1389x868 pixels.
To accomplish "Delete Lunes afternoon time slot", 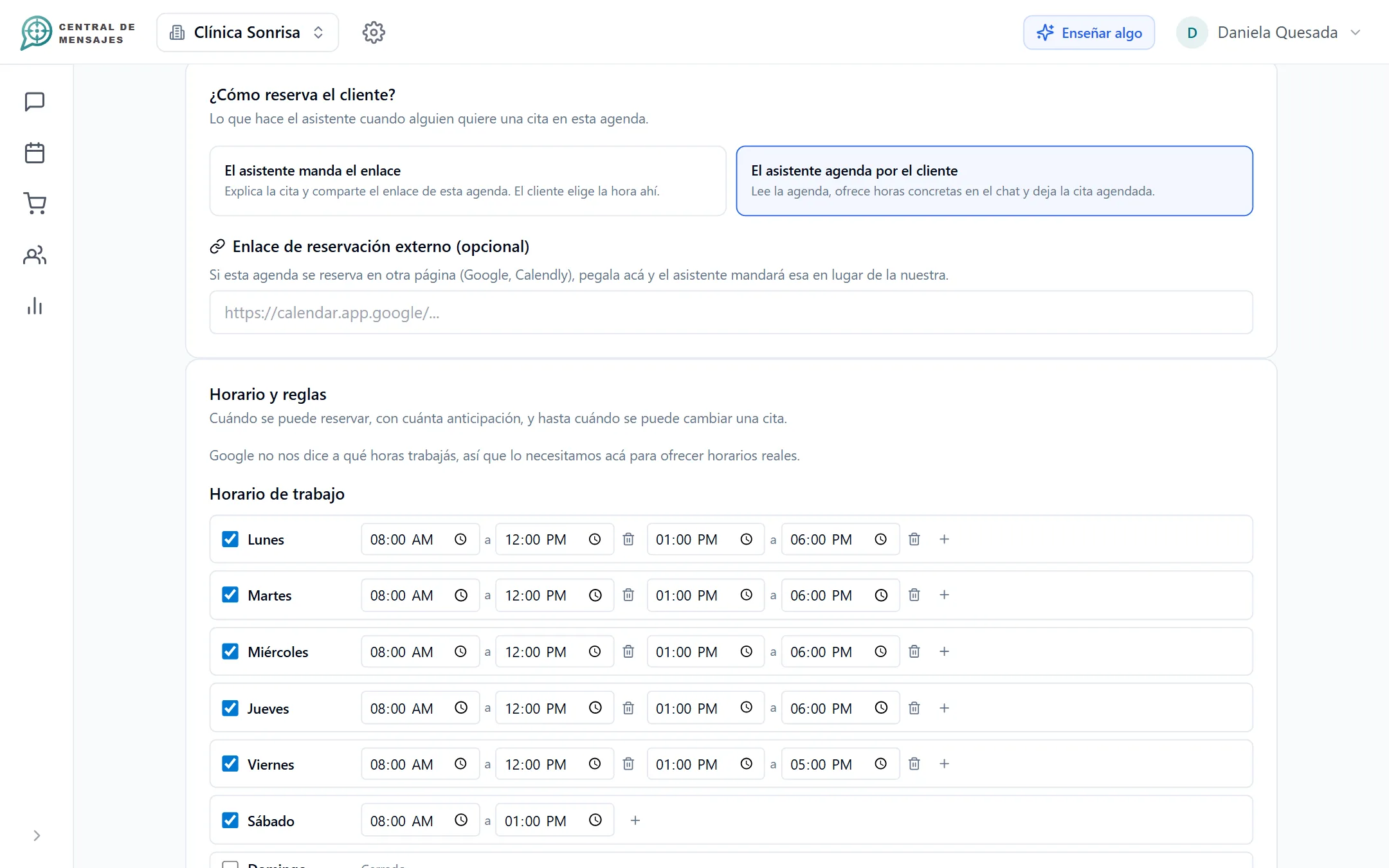I will [914, 539].
